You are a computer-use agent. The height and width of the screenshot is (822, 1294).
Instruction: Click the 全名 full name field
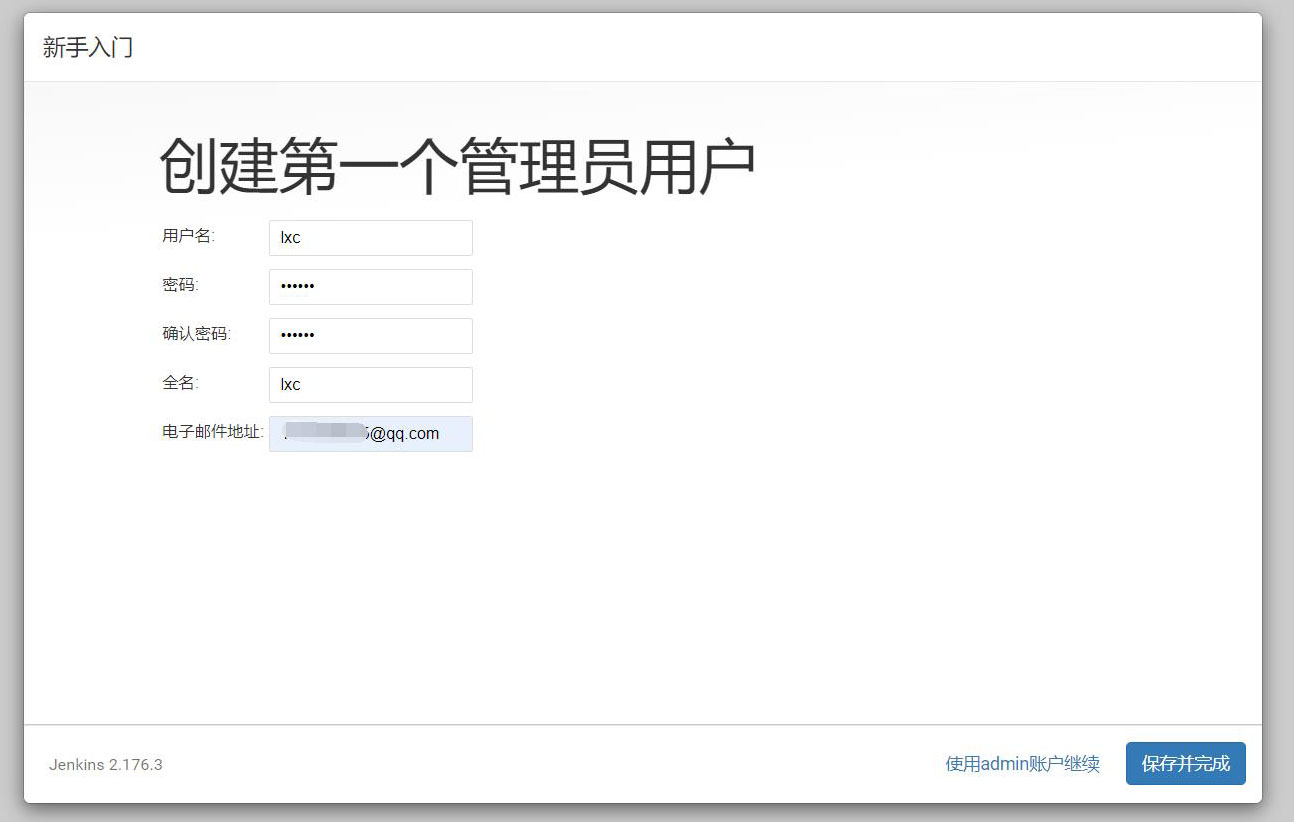coord(370,385)
